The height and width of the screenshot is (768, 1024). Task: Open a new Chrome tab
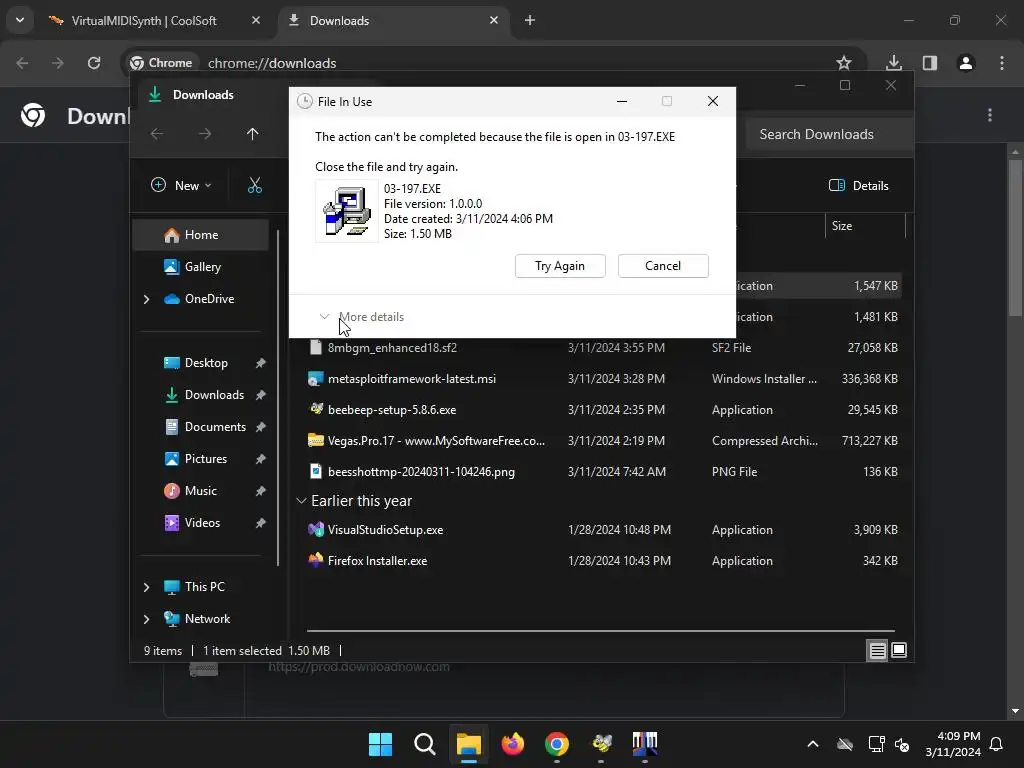click(x=530, y=20)
